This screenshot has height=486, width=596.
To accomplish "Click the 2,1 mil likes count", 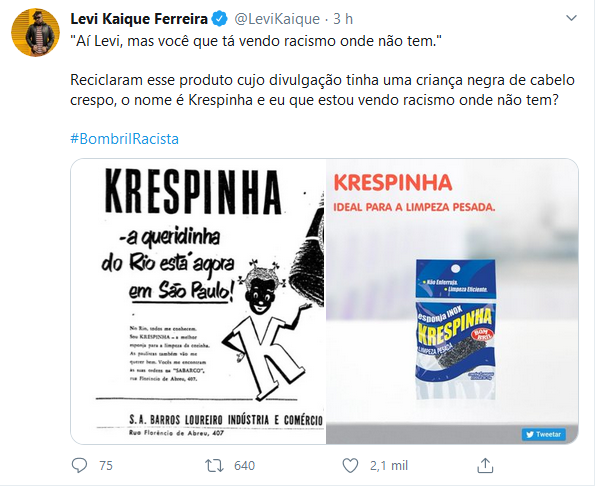I will click(x=389, y=465).
